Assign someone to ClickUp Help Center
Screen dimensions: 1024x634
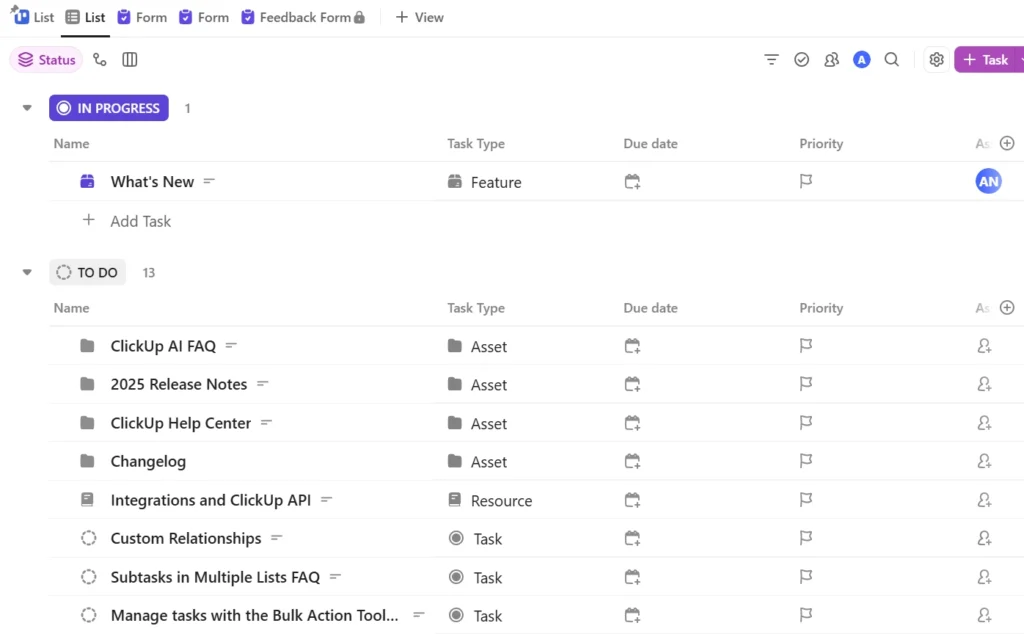point(984,423)
